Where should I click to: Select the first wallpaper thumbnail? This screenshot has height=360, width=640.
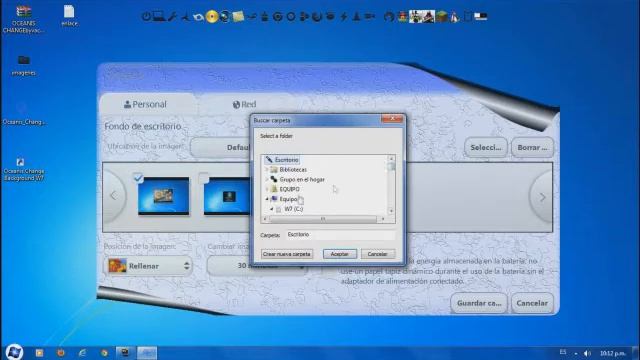pos(164,196)
